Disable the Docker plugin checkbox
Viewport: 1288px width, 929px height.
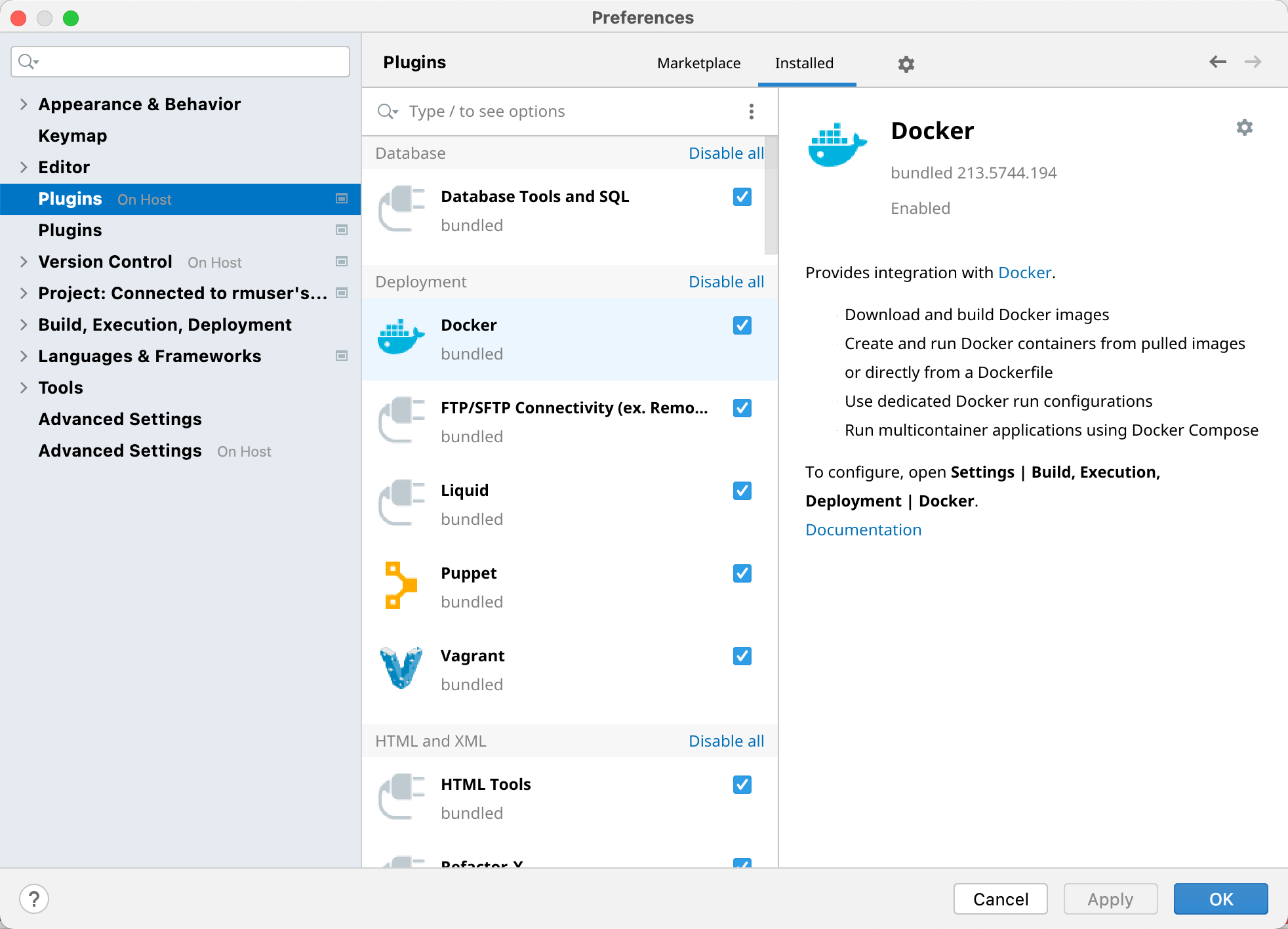pyautogui.click(x=742, y=325)
